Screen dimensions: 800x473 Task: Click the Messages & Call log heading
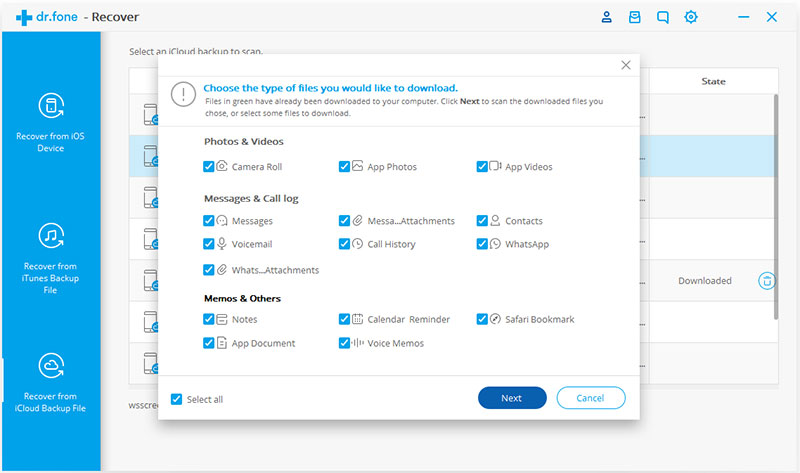point(251,198)
